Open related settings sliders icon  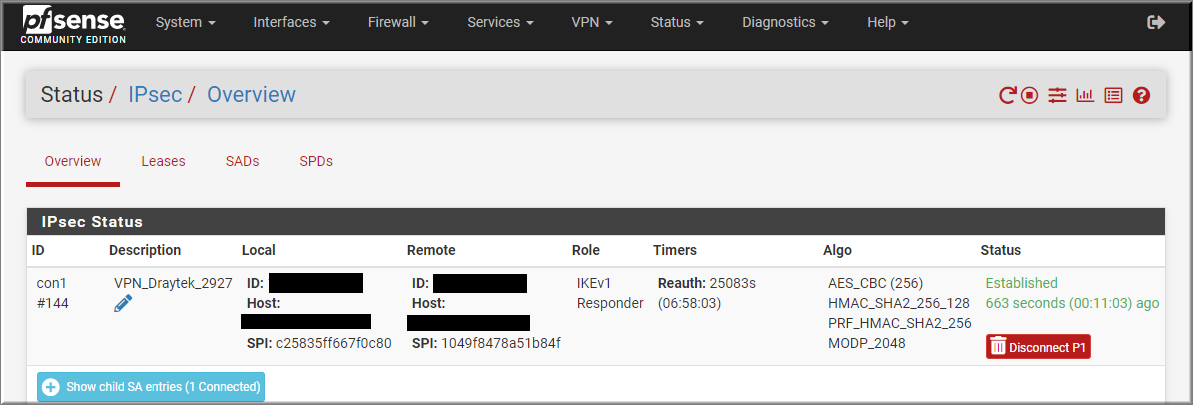point(1057,95)
